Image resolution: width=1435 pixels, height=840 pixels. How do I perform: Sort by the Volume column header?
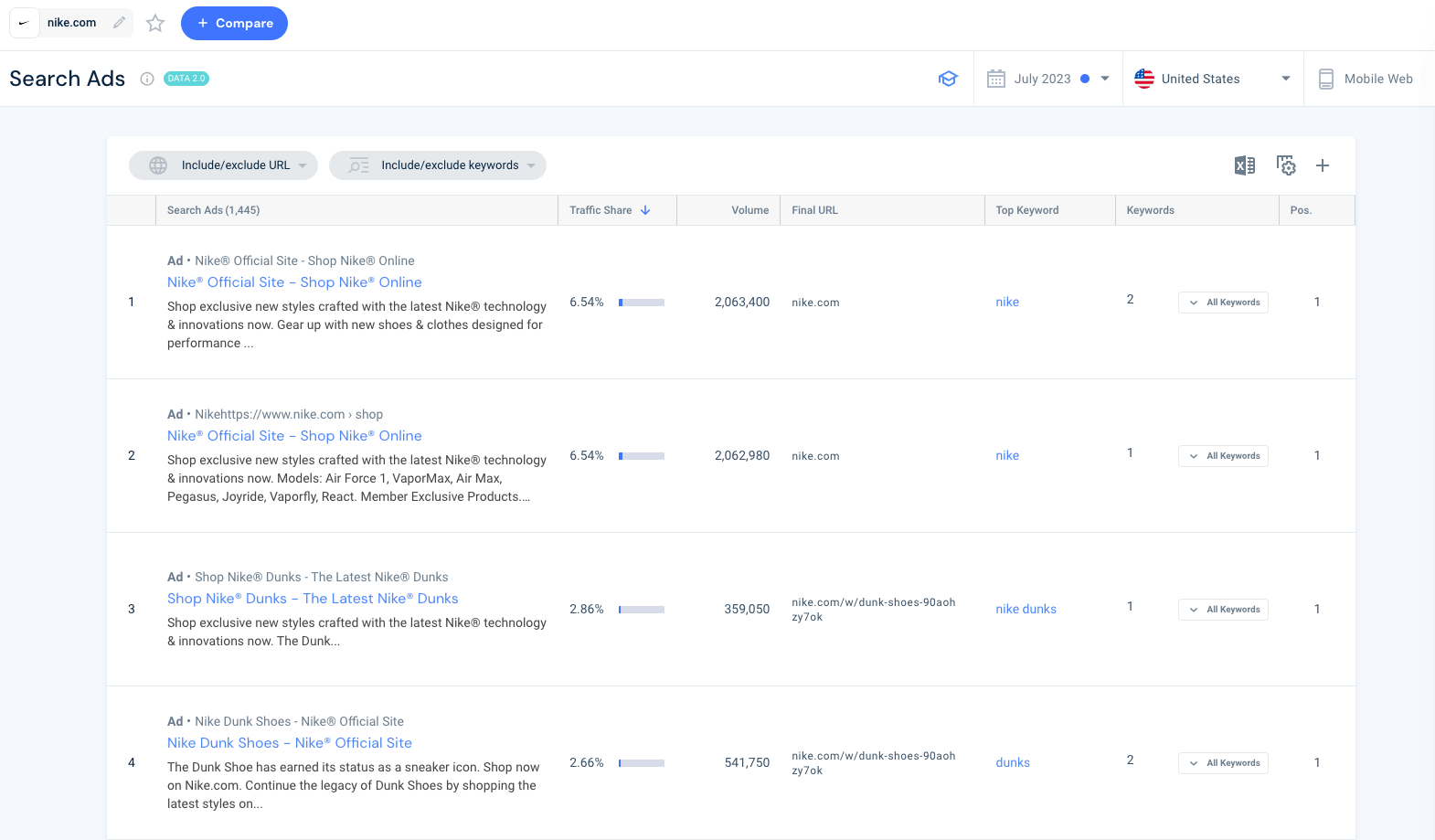tap(749, 210)
